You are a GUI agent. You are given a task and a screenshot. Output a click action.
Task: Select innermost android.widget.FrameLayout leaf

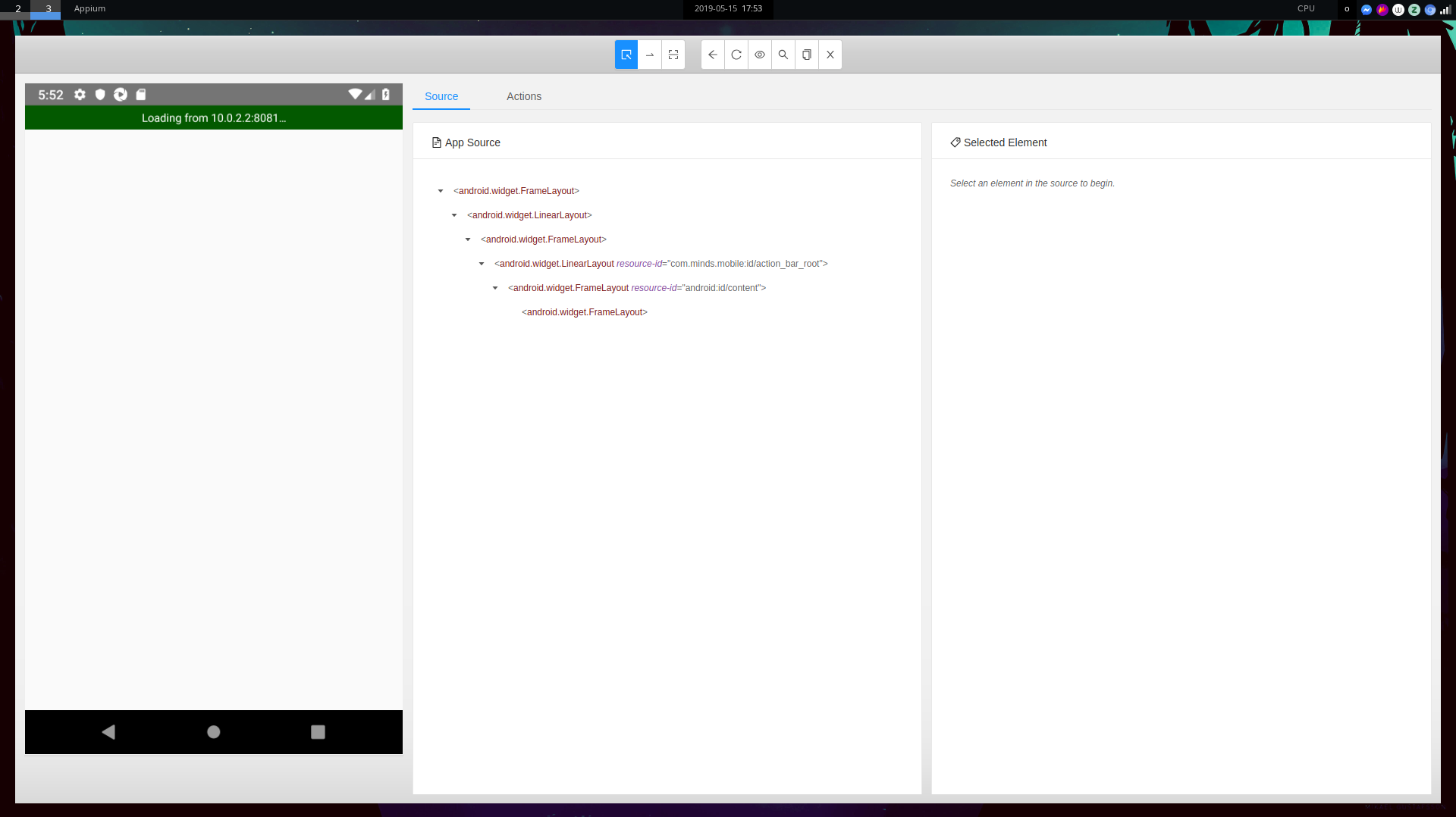pyautogui.click(x=585, y=312)
